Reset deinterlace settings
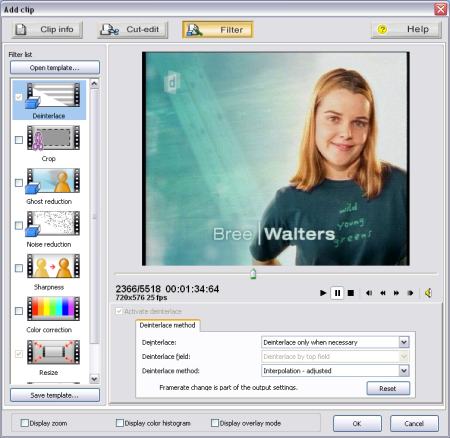This screenshot has height=438, width=450. pos(388,388)
